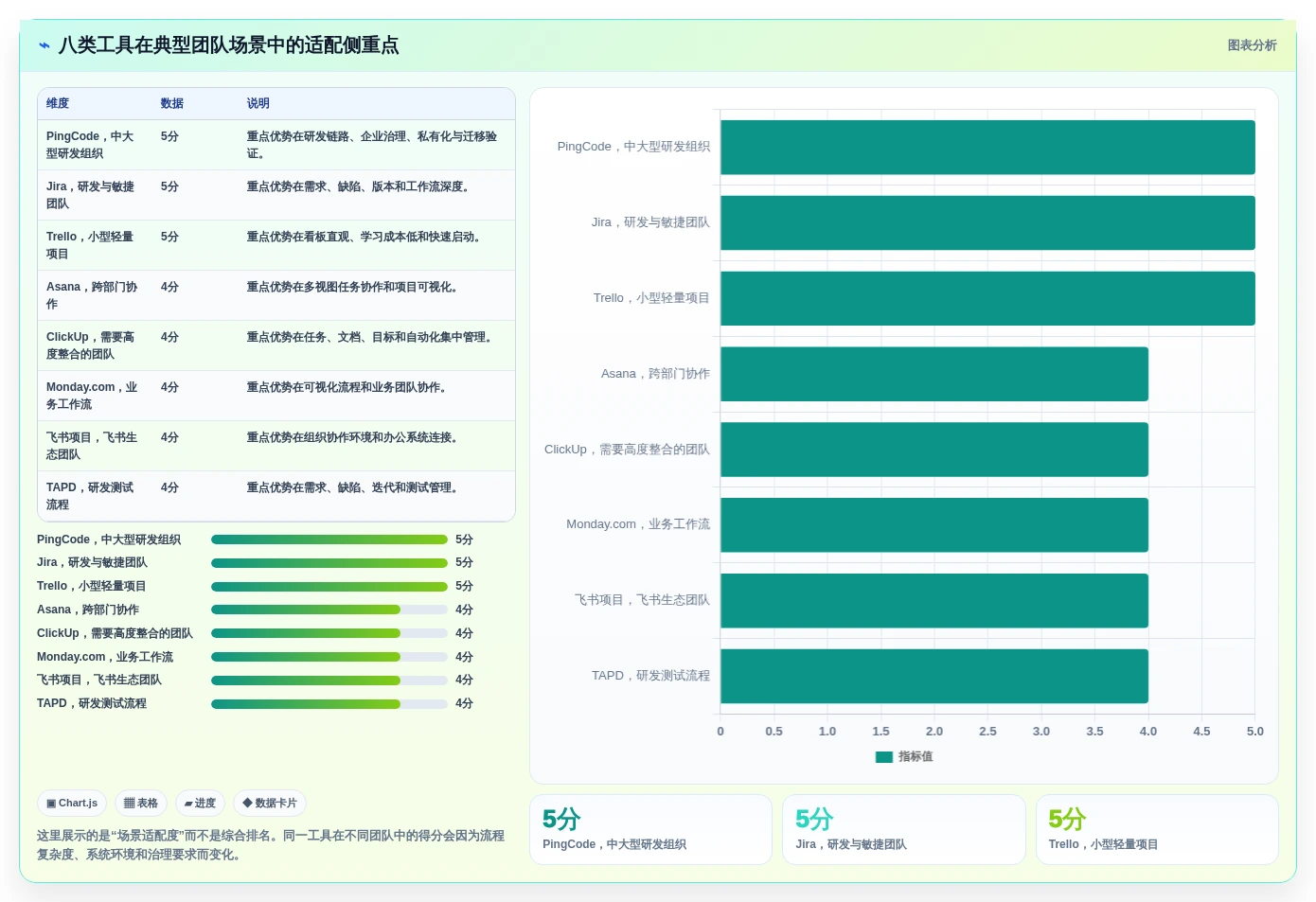Click the Monday.com bar in the chart
This screenshot has height=902, width=1316.
pos(934,524)
